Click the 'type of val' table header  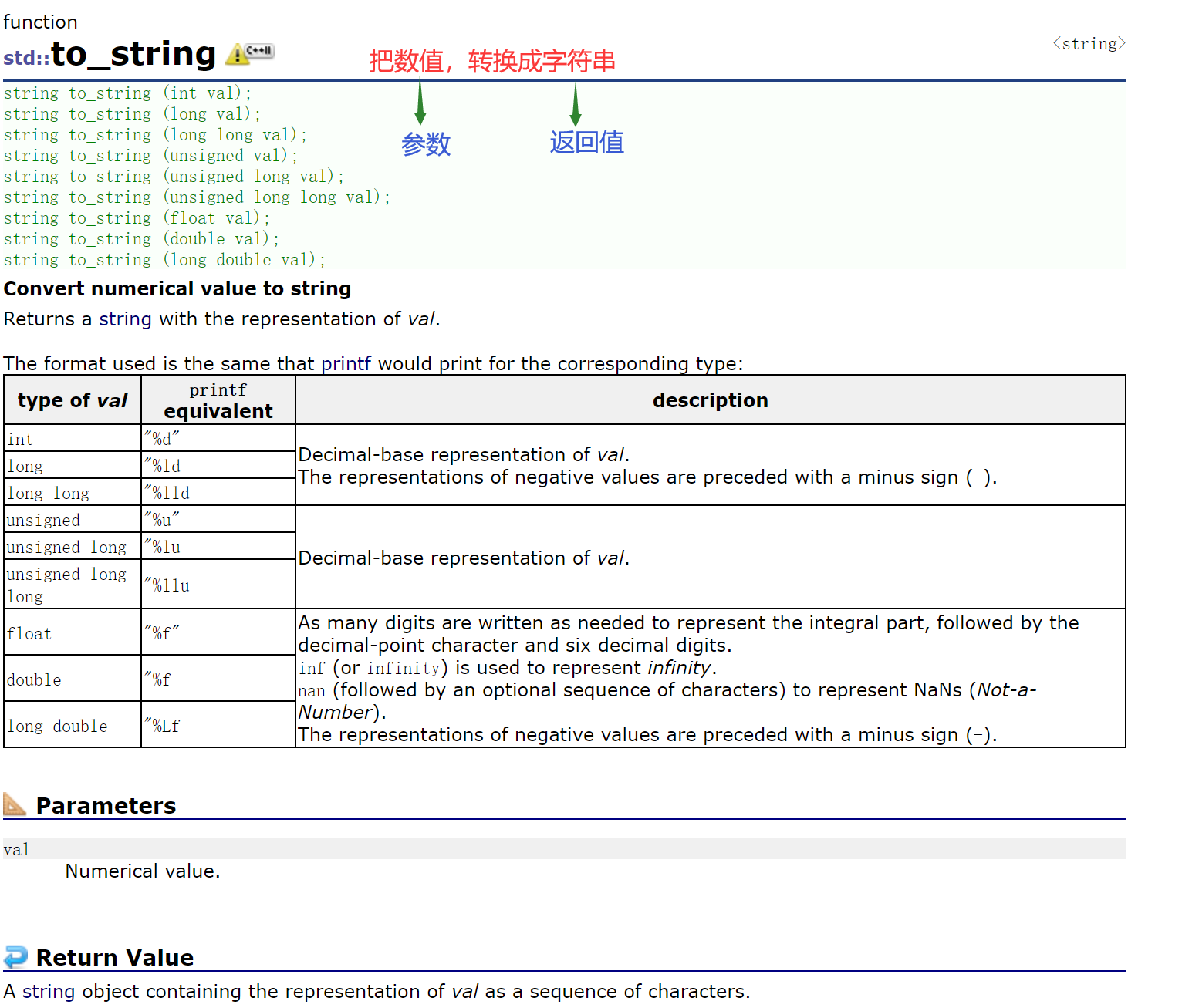point(73,400)
